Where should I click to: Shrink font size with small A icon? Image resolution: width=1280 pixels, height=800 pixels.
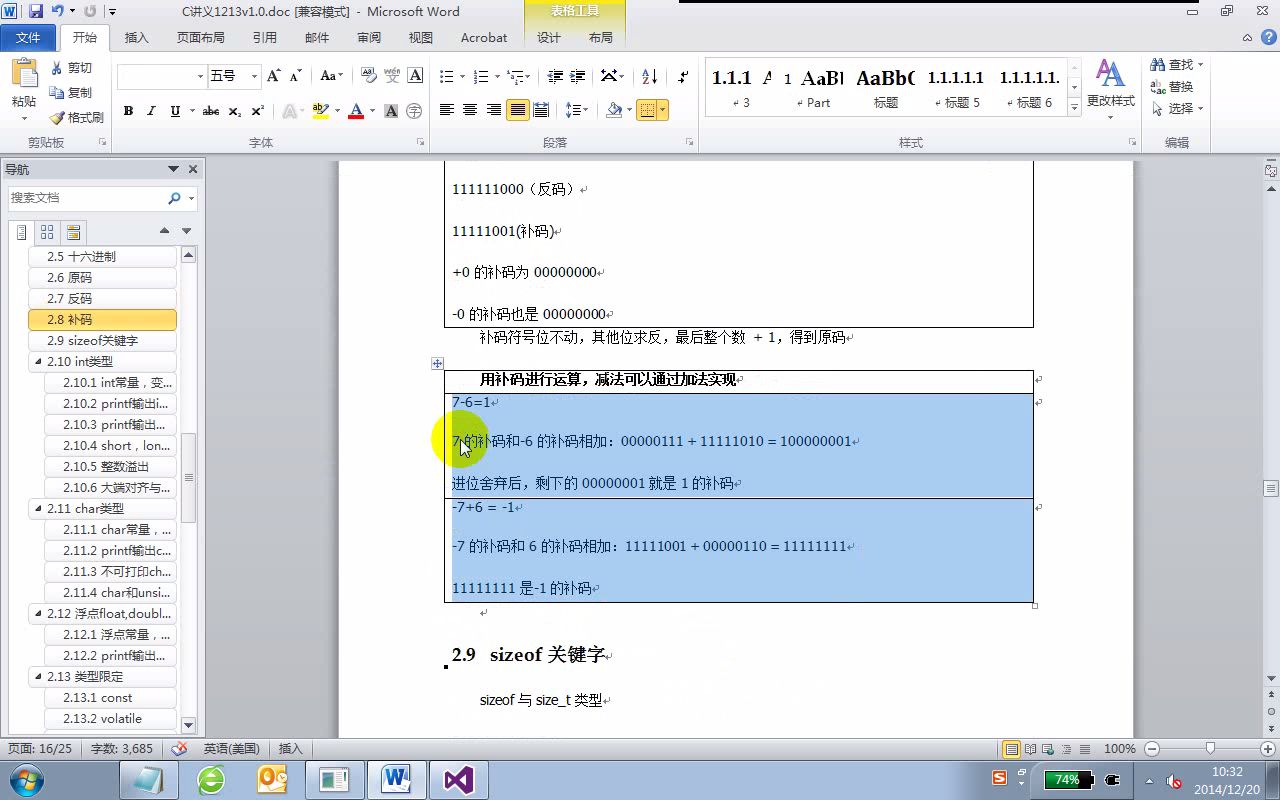coord(296,76)
